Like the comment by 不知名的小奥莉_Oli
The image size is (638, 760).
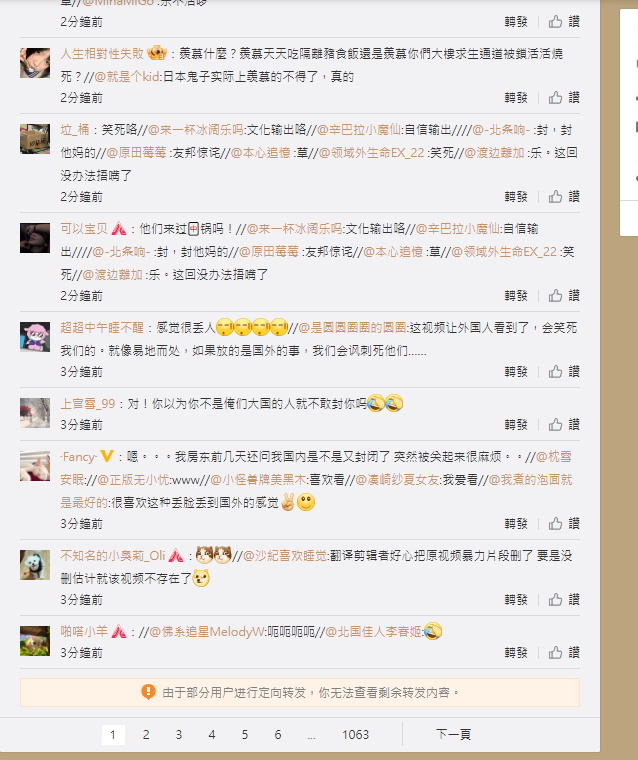(x=564, y=600)
